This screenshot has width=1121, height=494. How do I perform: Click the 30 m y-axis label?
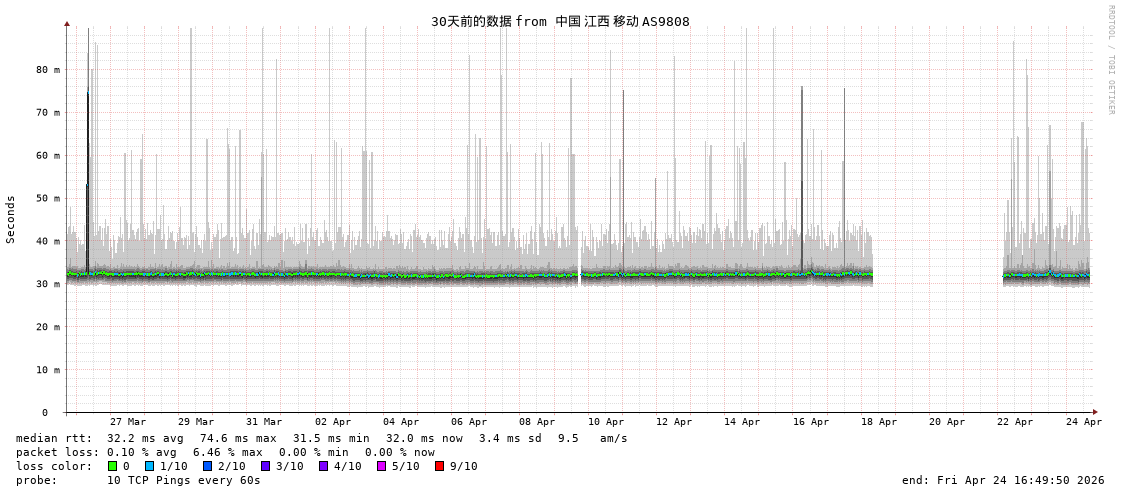point(48,284)
